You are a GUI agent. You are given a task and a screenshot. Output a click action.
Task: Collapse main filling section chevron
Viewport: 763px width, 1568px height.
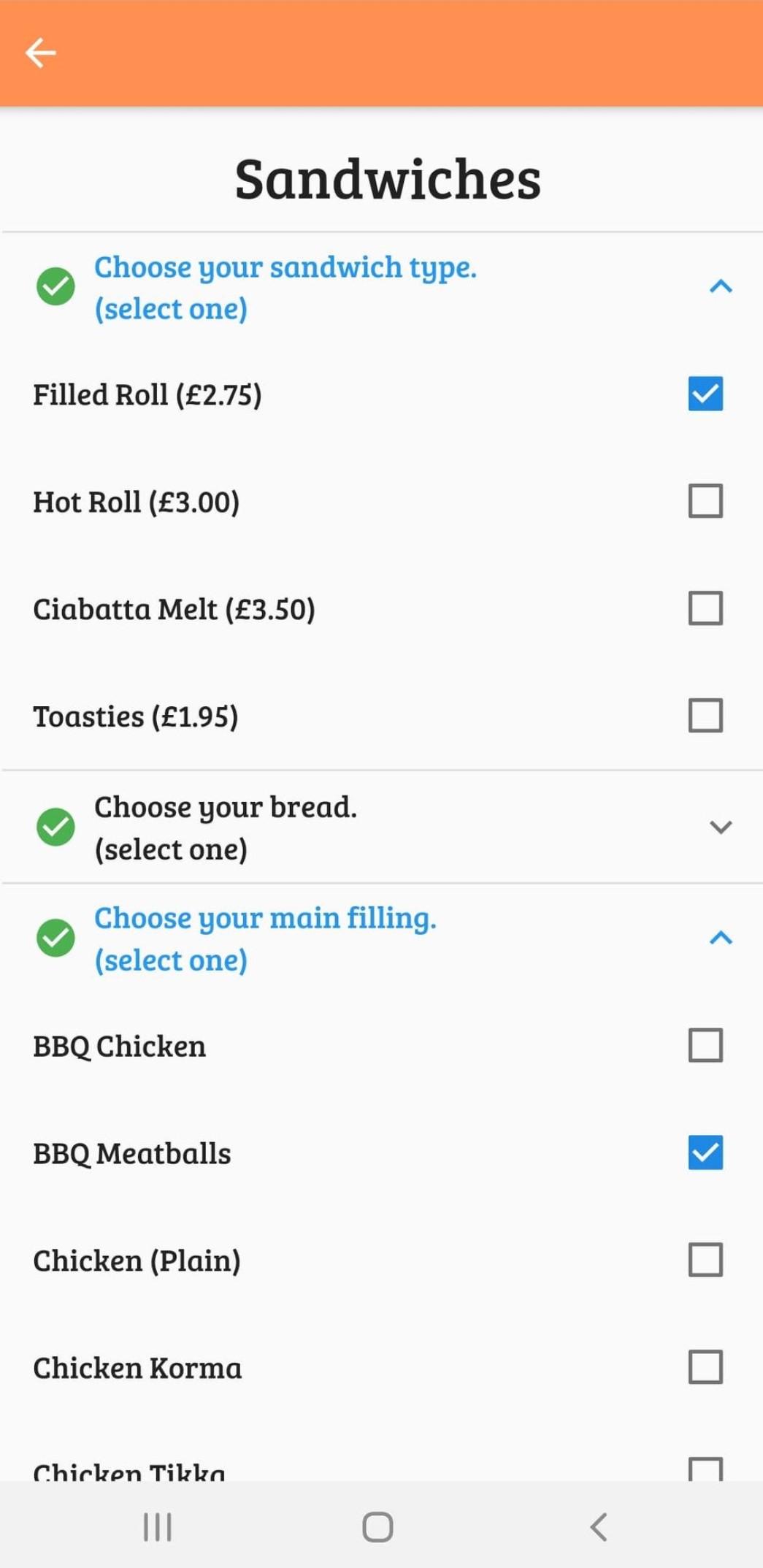[x=721, y=938]
